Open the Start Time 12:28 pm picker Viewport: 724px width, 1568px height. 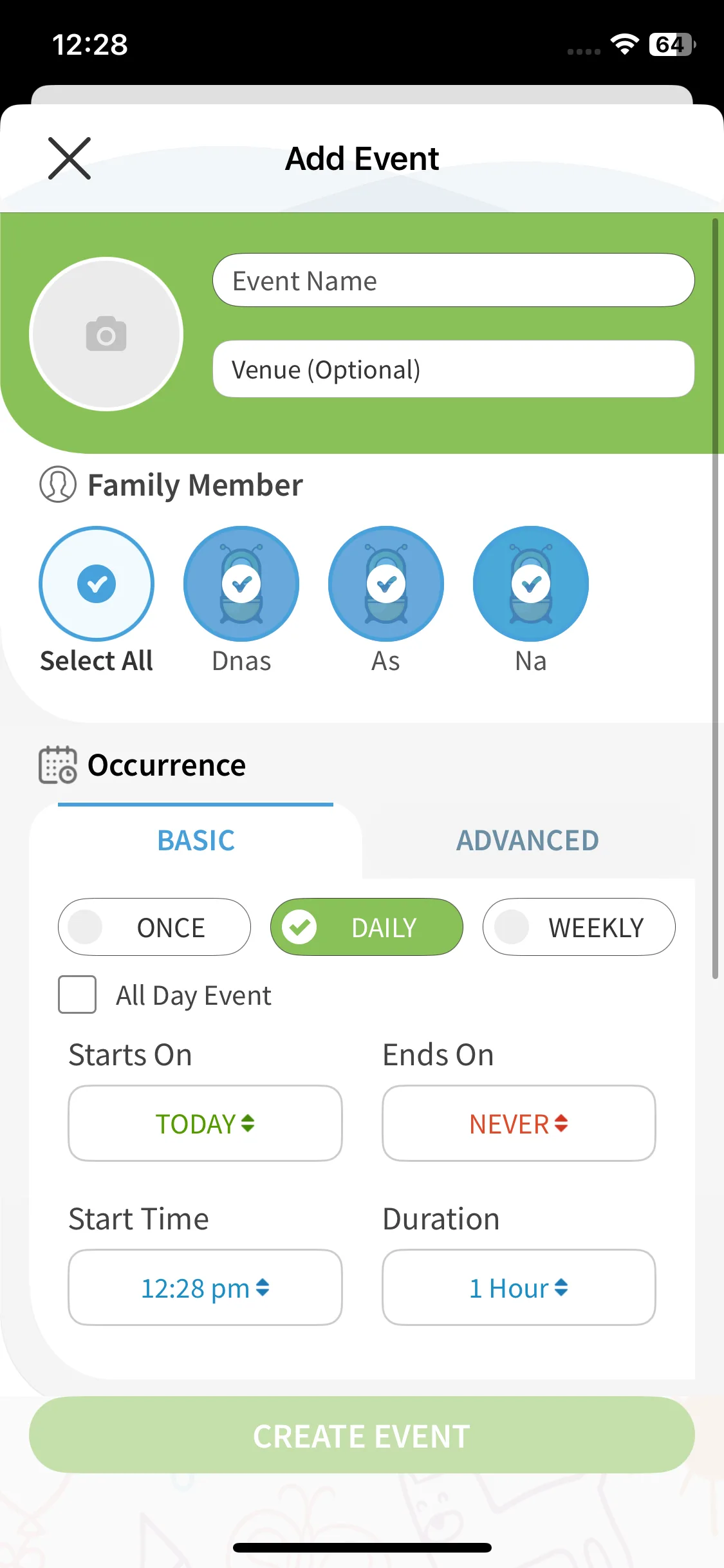point(205,1287)
